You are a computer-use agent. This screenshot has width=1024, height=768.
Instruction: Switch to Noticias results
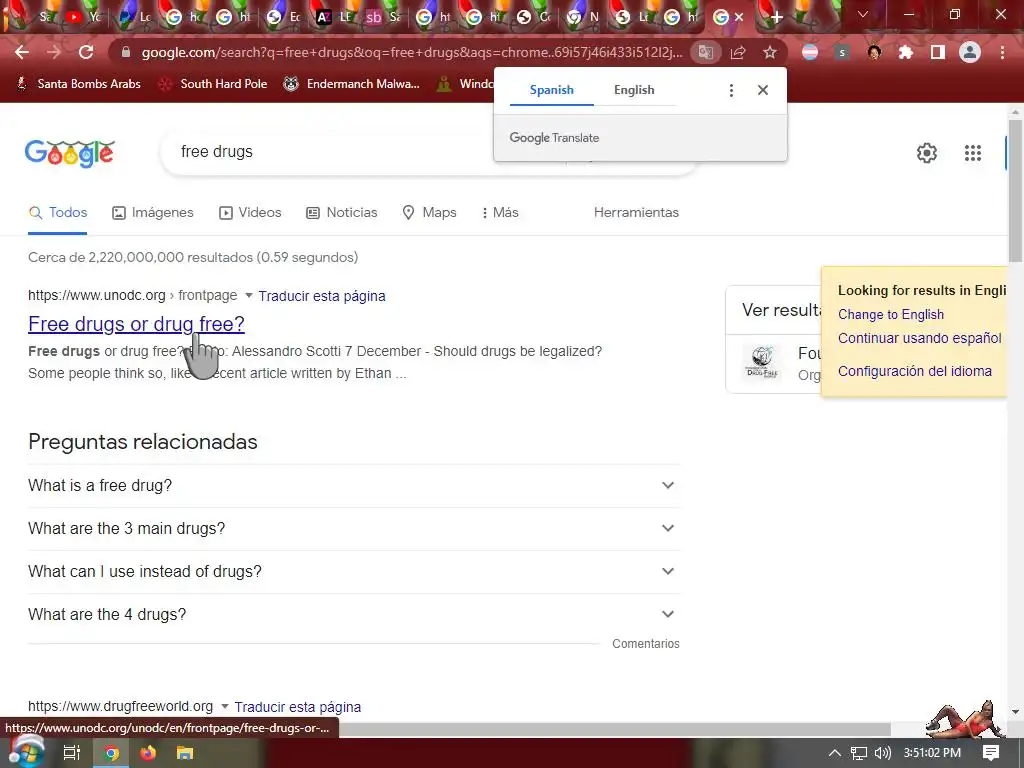point(342,213)
